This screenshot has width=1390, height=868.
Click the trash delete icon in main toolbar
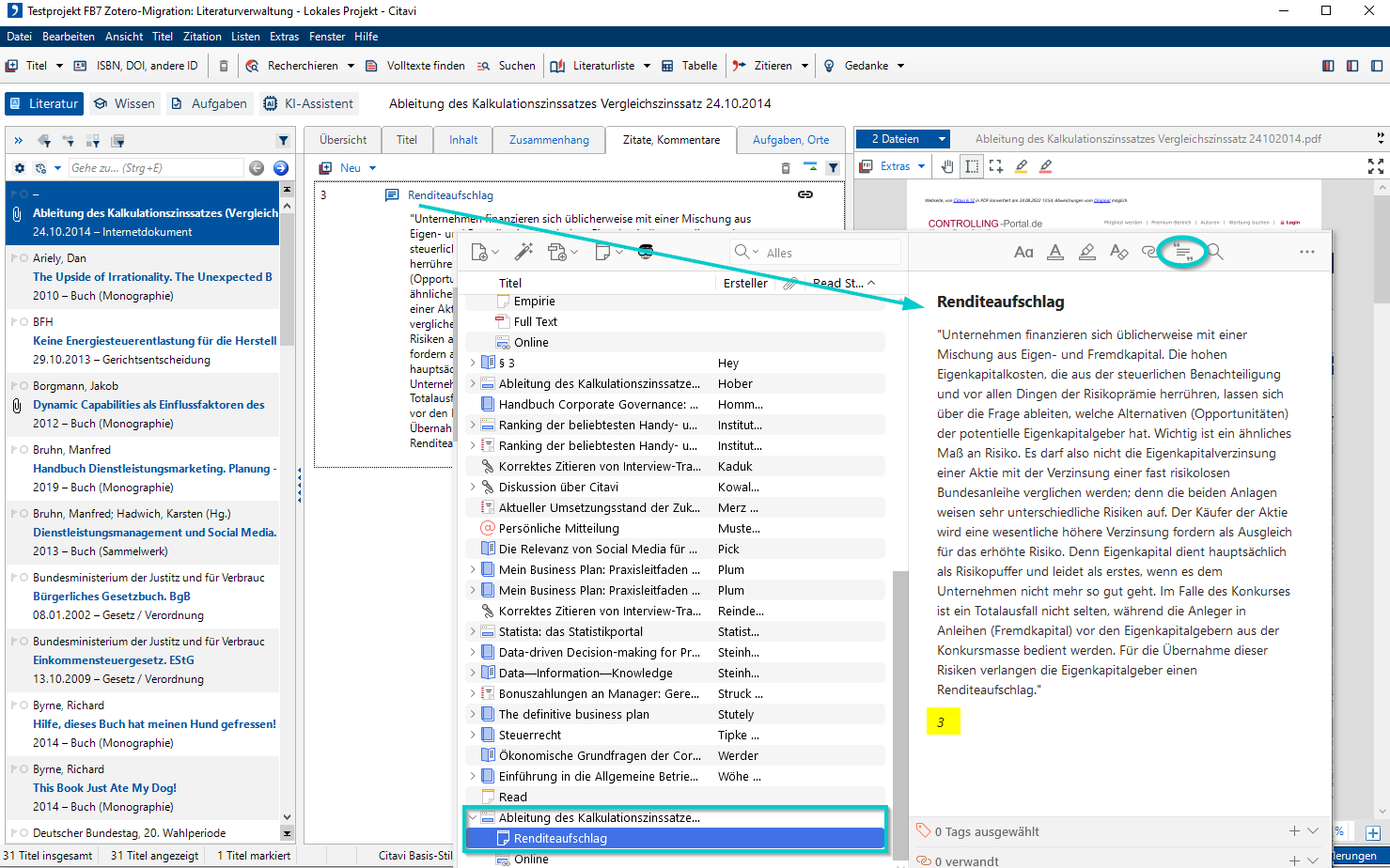224,66
